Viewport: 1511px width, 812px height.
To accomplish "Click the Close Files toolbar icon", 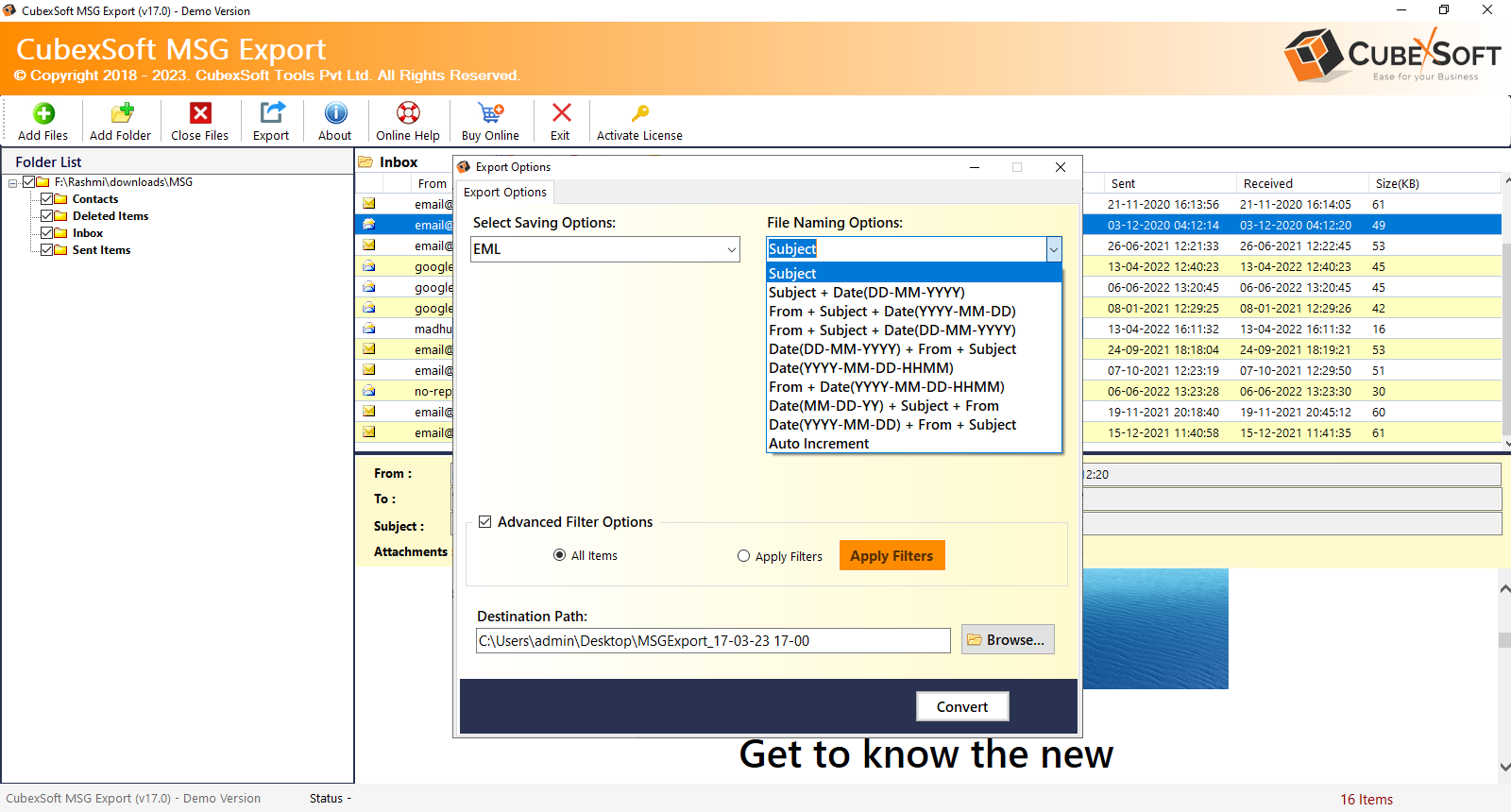I will click(x=200, y=113).
